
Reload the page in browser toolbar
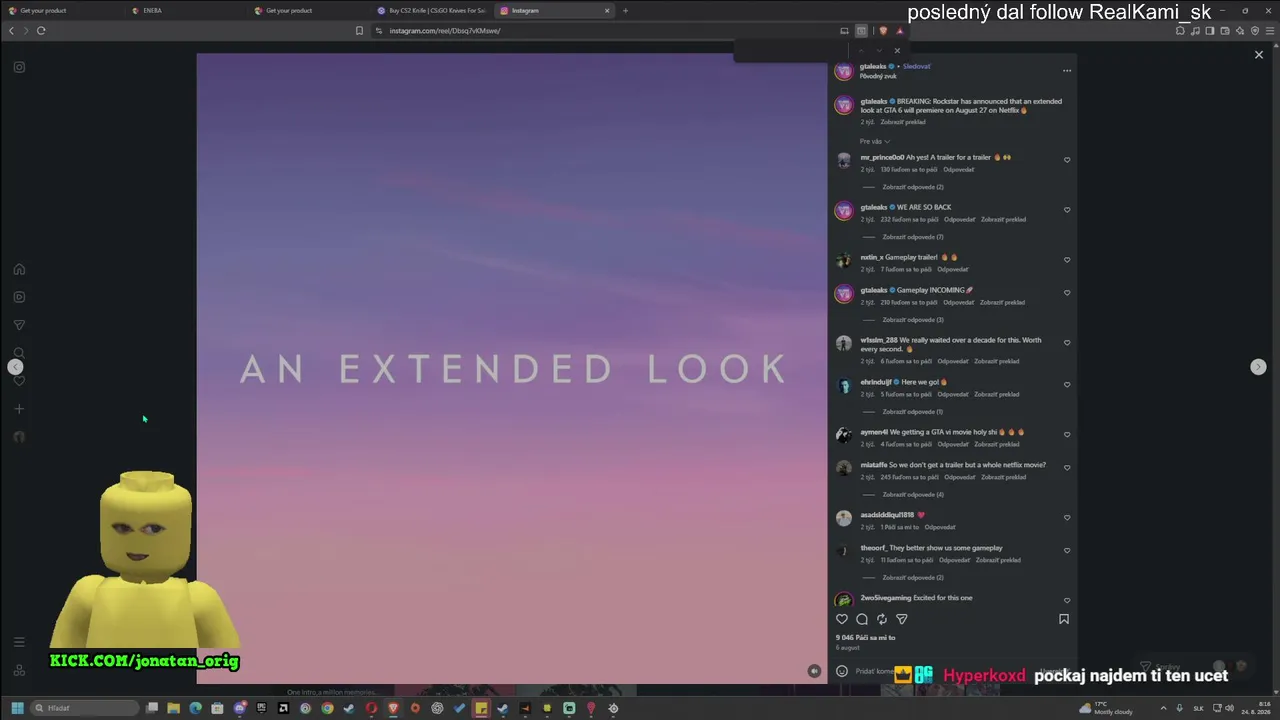click(41, 30)
